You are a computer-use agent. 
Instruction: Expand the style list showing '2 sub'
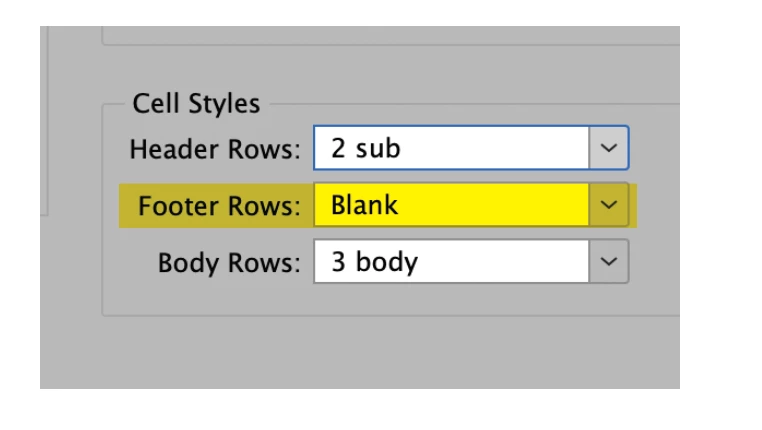coord(611,150)
